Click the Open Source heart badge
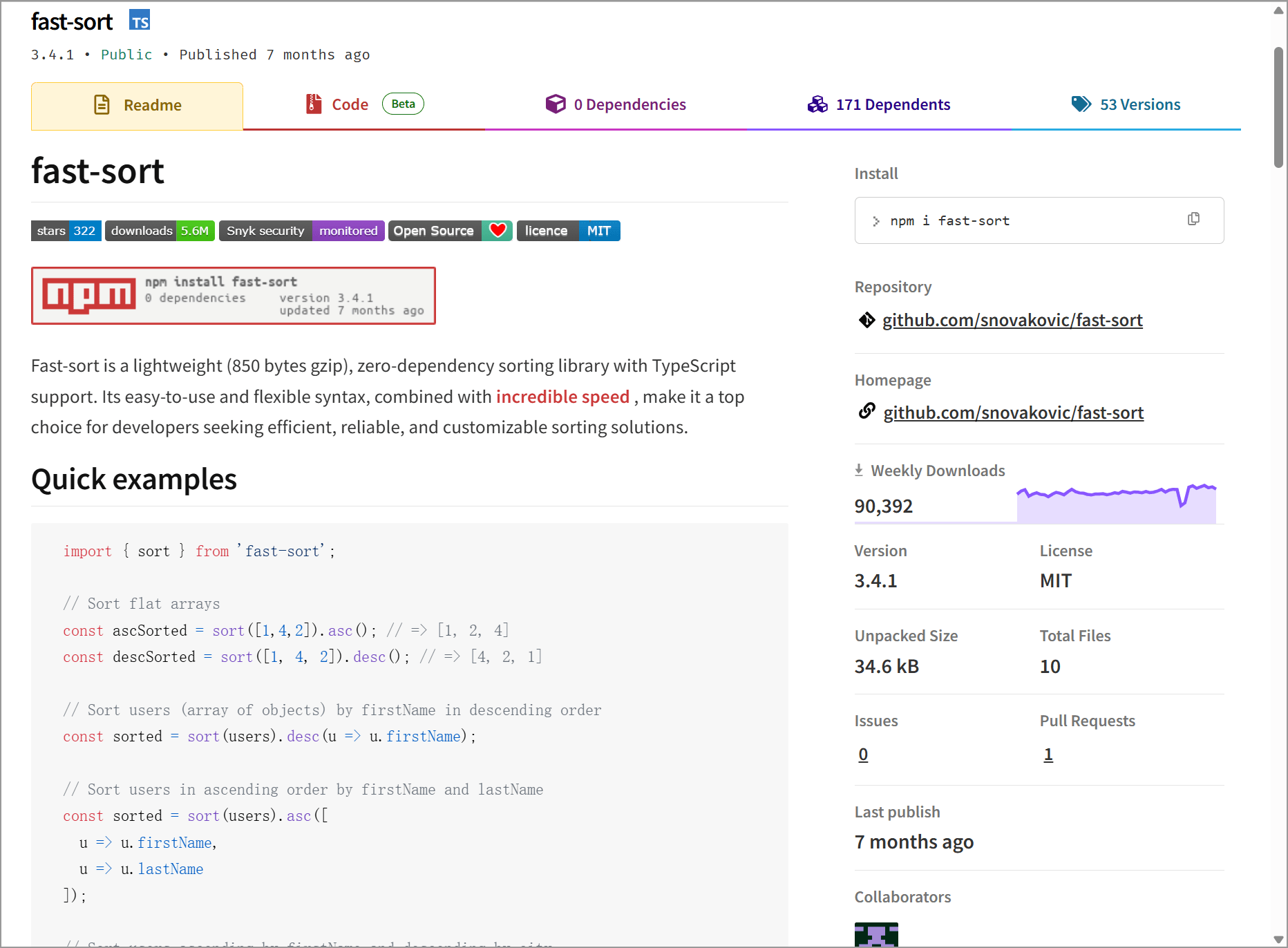This screenshot has width=1288, height=948. [451, 231]
